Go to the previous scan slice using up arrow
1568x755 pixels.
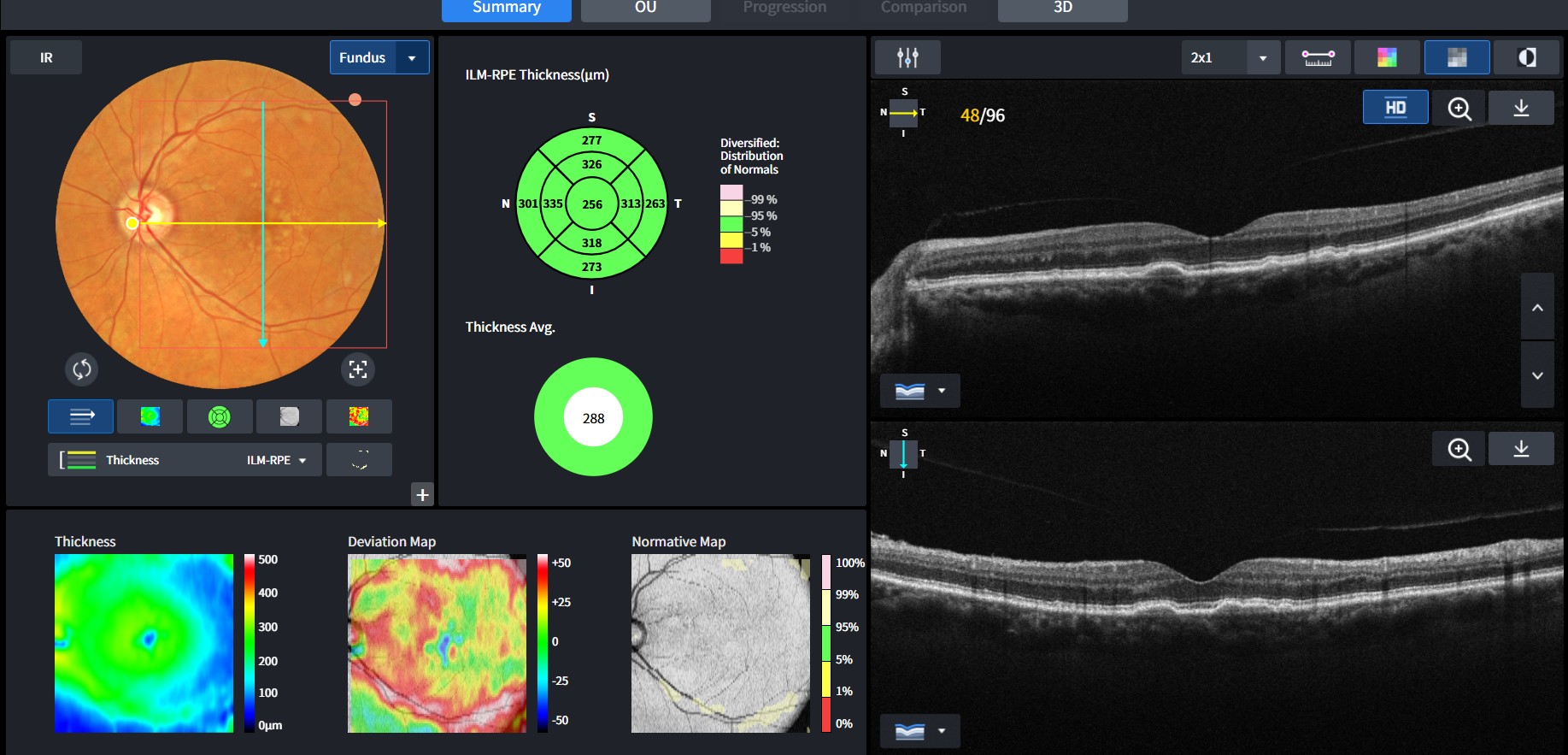point(1536,308)
